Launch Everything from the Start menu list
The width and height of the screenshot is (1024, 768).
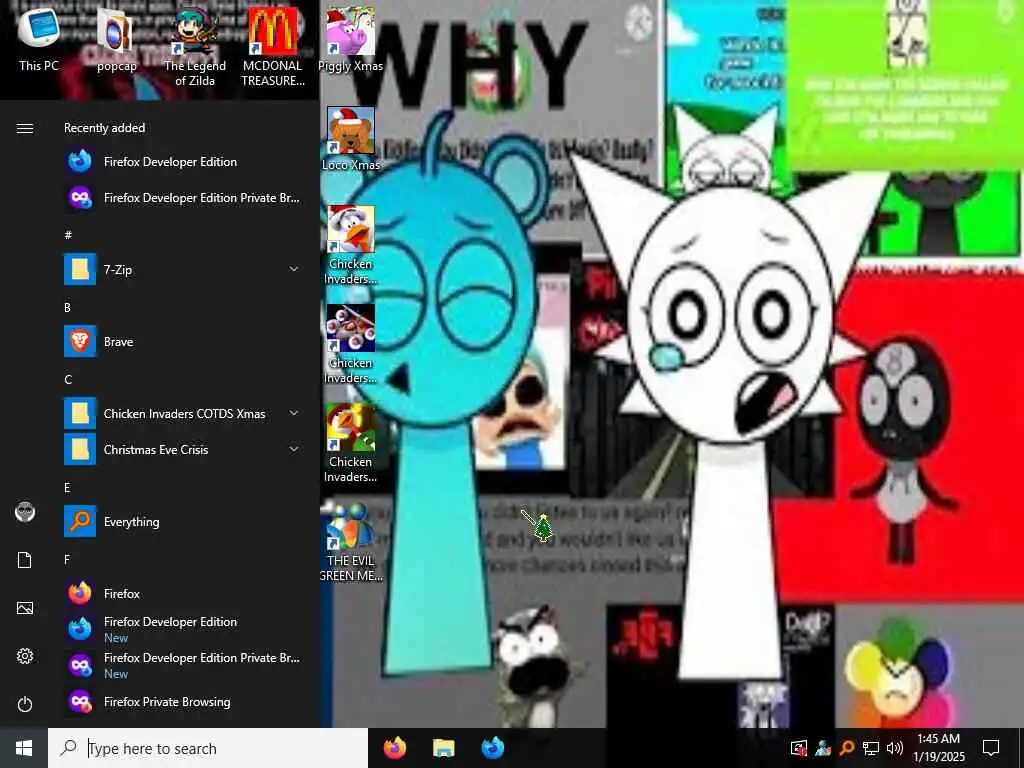[x=183, y=521]
